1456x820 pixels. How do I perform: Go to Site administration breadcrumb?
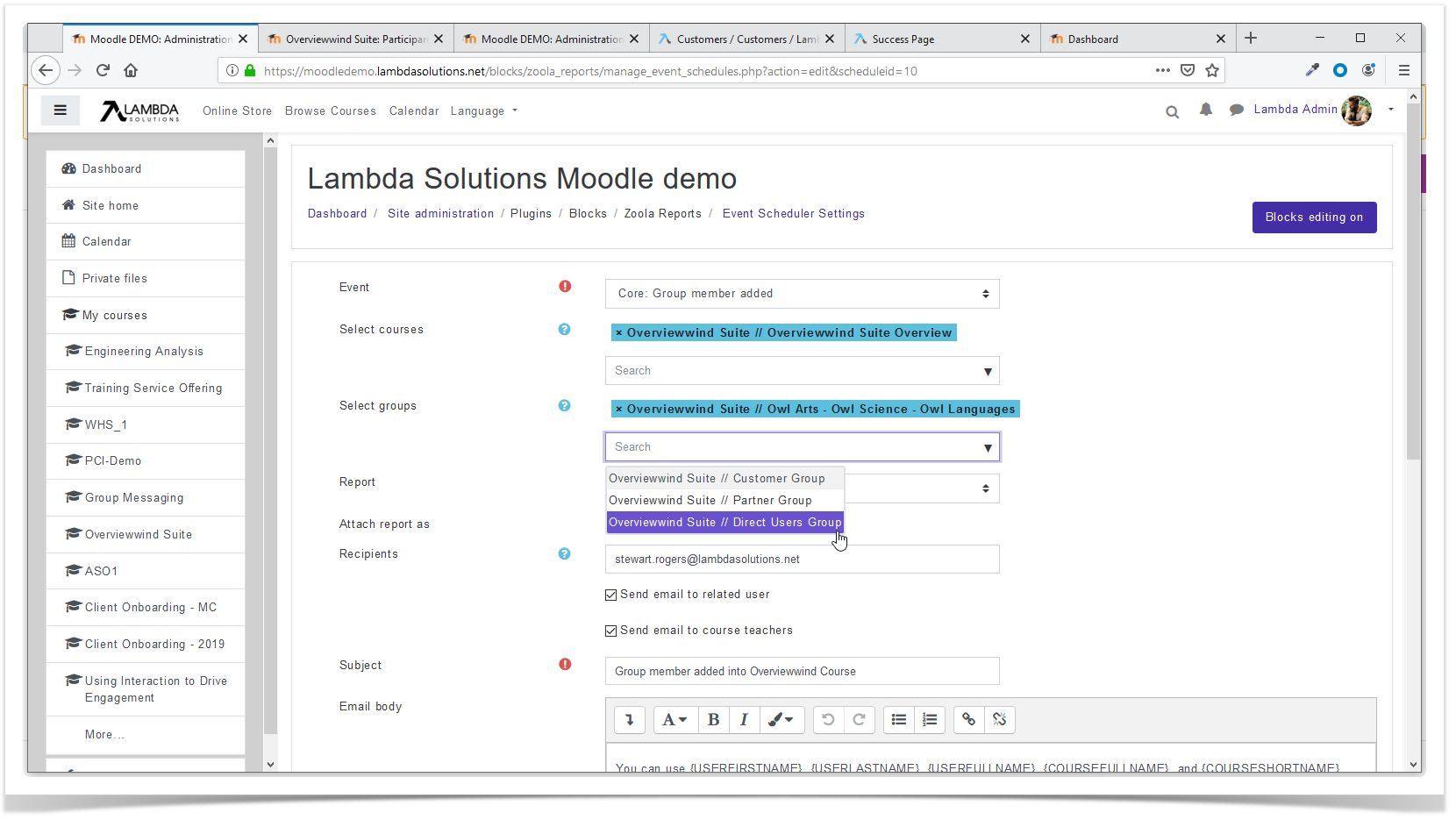440,213
